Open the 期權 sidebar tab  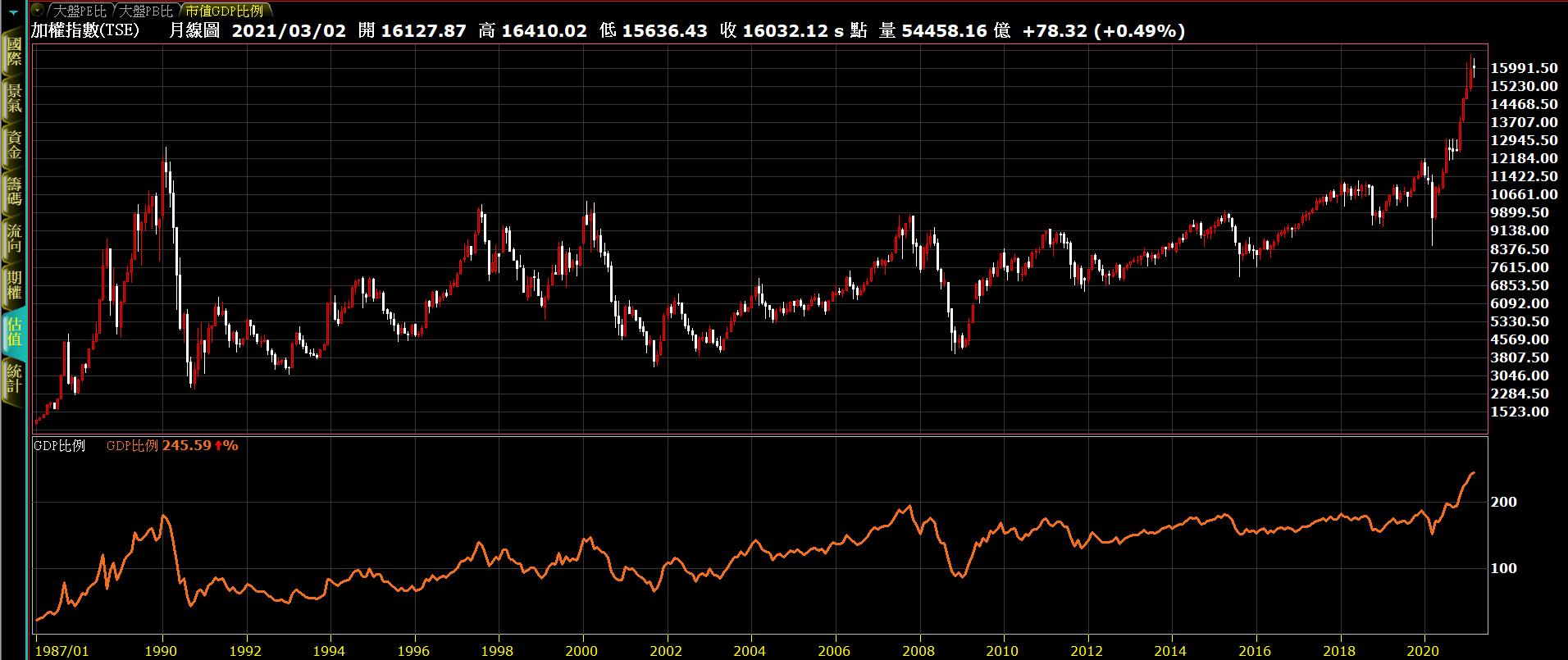coord(14,285)
